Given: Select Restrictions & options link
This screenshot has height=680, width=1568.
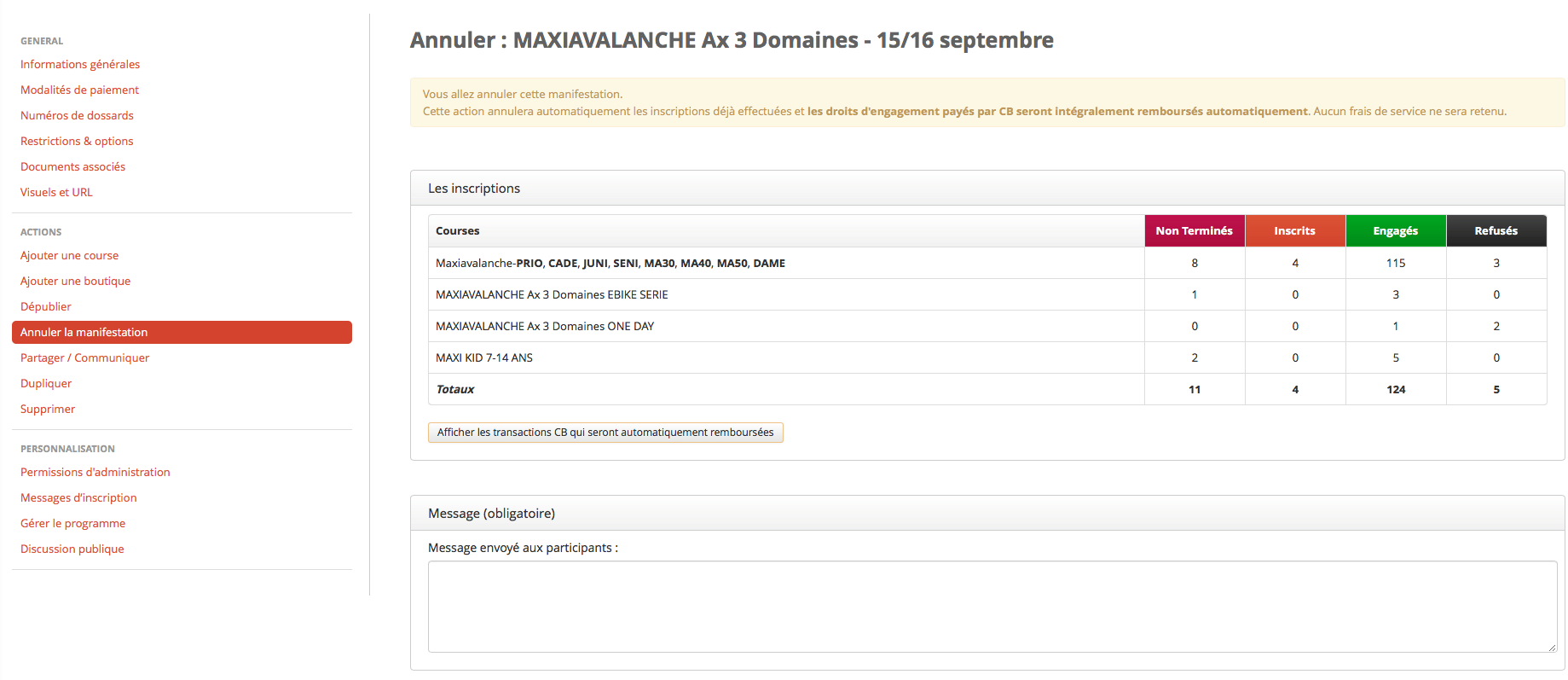Looking at the screenshot, I should pos(77,141).
